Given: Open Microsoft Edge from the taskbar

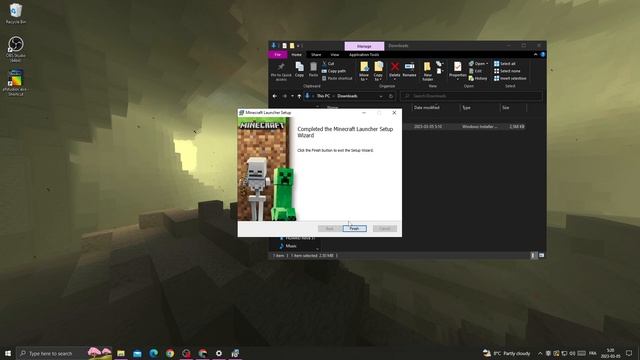Looking at the screenshot, I should point(153,353).
